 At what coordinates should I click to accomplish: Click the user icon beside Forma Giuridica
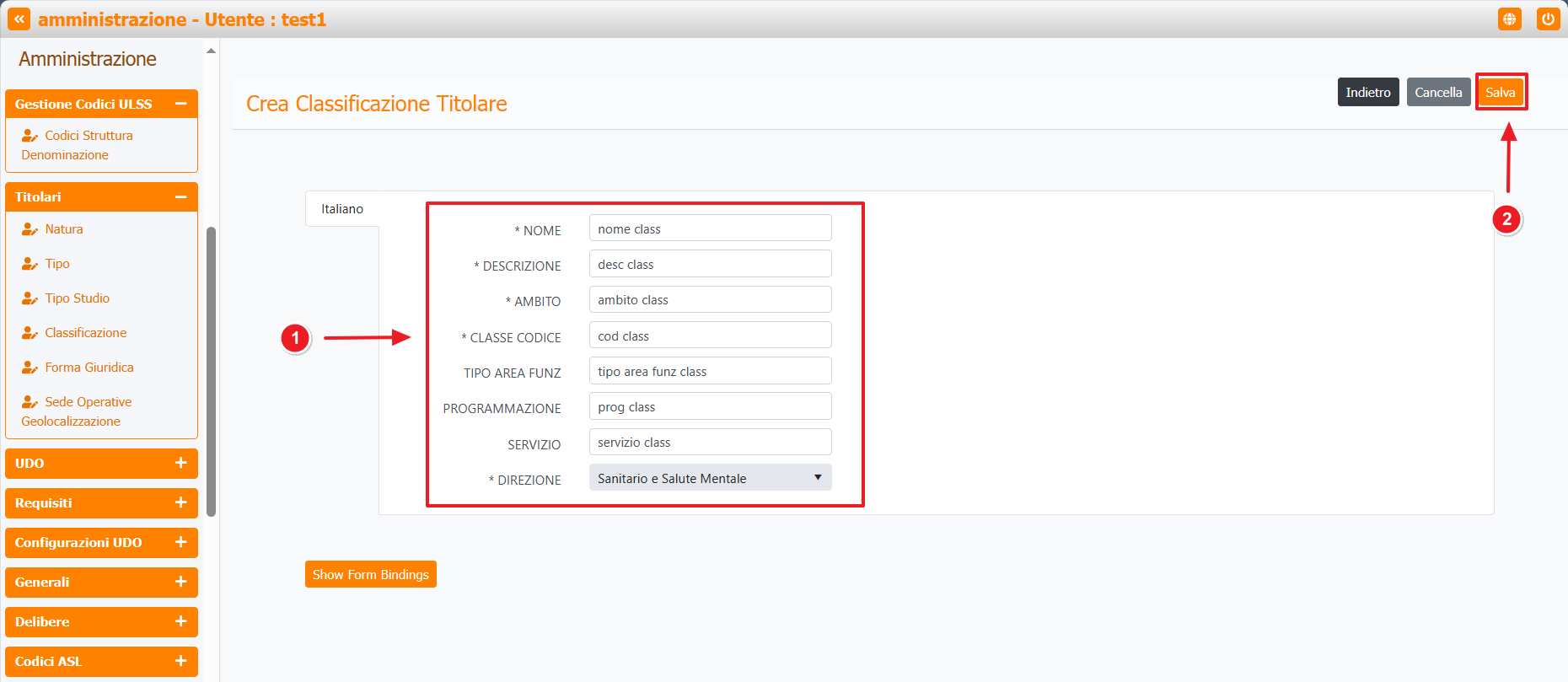(30, 368)
